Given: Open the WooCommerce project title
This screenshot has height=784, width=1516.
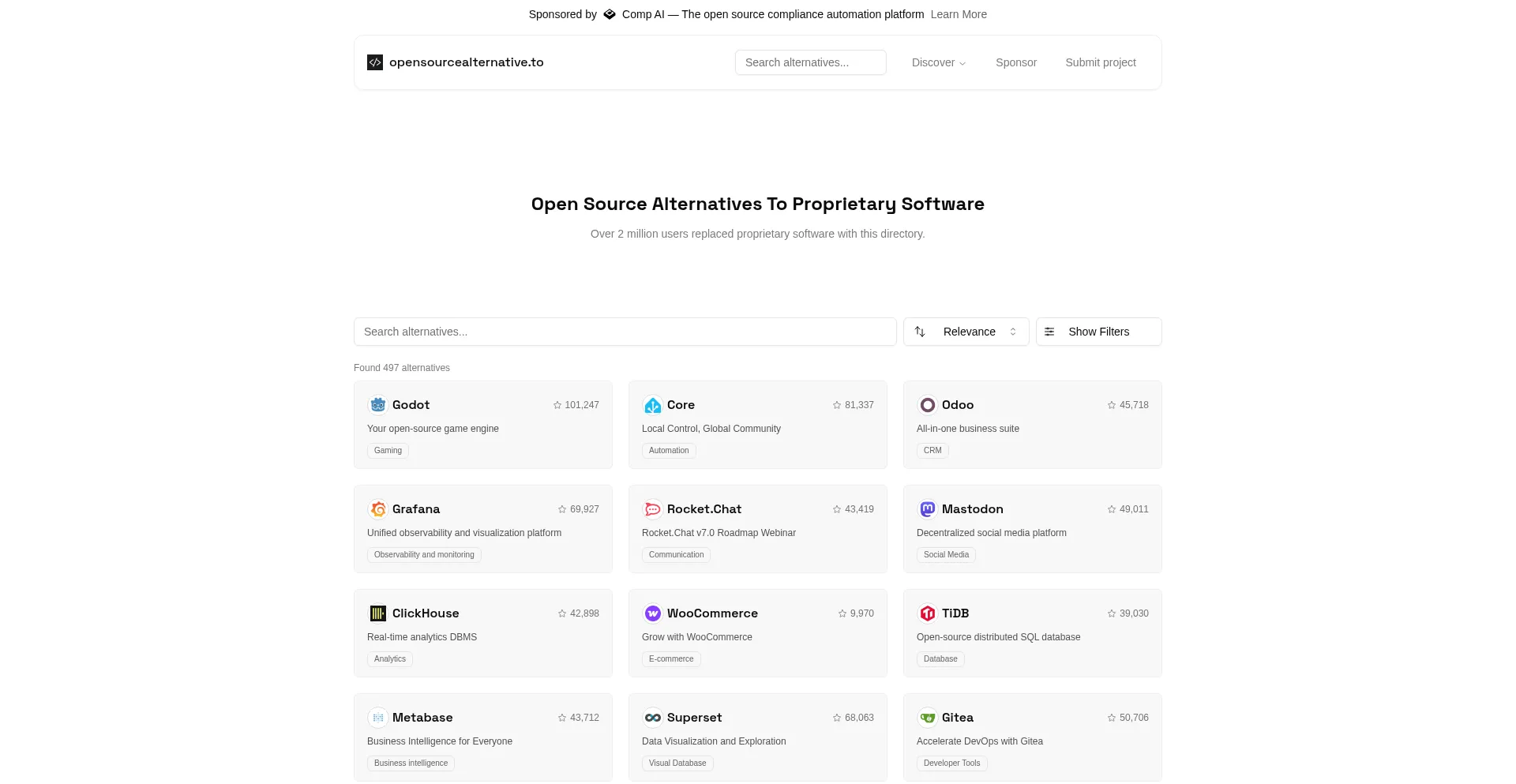Looking at the screenshot, I should 712,613.
